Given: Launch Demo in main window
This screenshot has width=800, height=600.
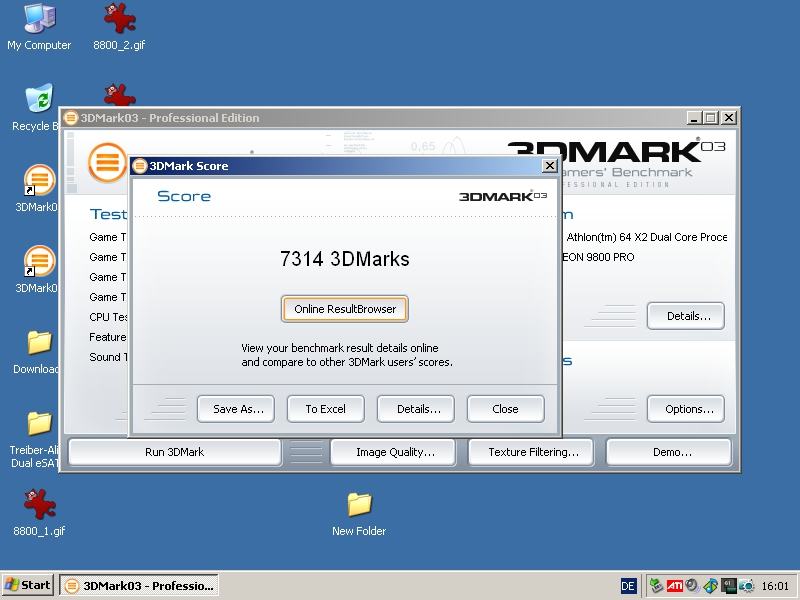Looking at the screenshot, I should click(x=669, y=452).
